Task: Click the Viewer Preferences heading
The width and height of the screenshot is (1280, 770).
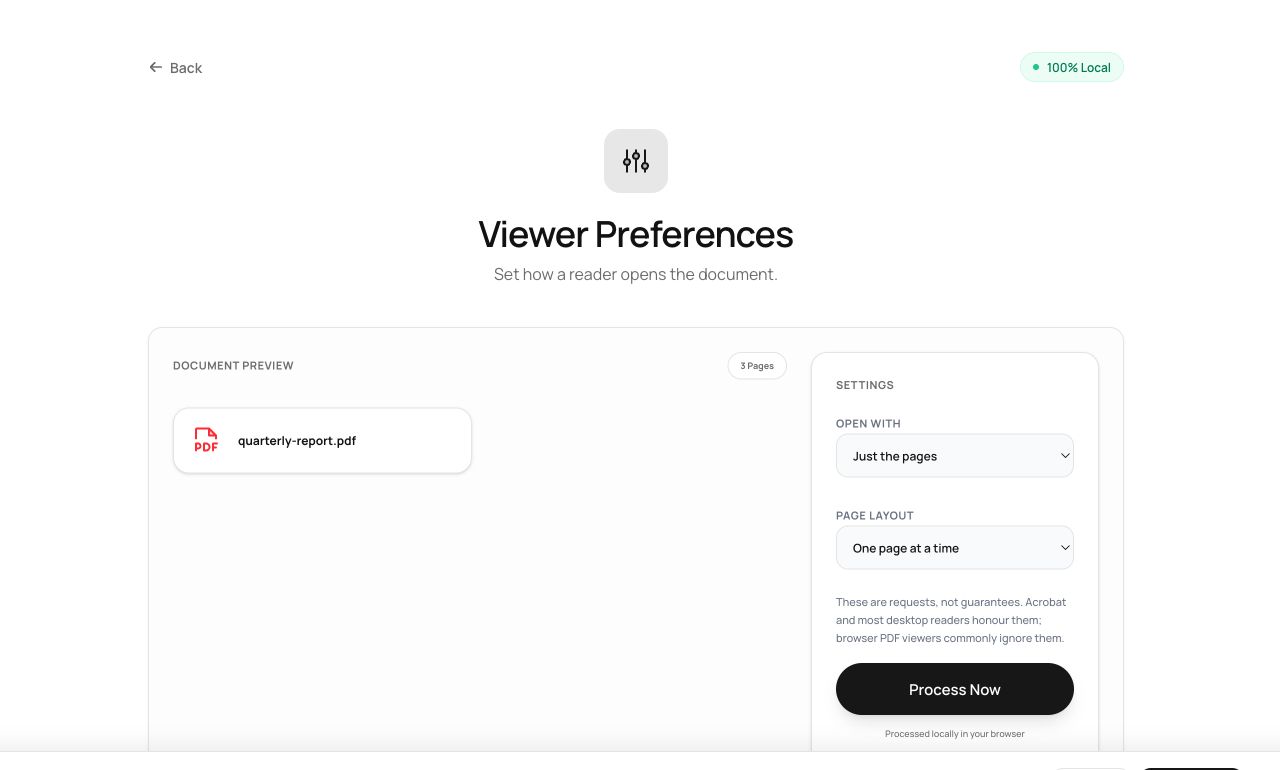Action: pos(636,234)
